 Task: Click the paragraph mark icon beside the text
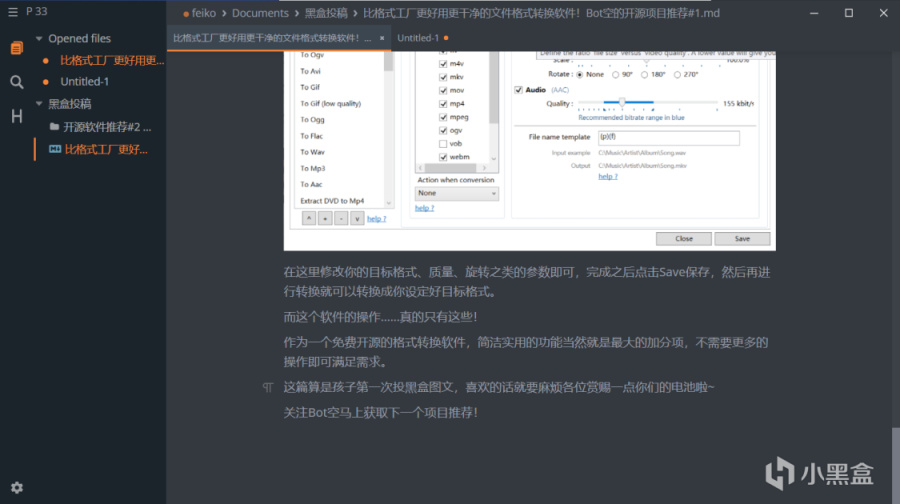[x=268, y=387]
